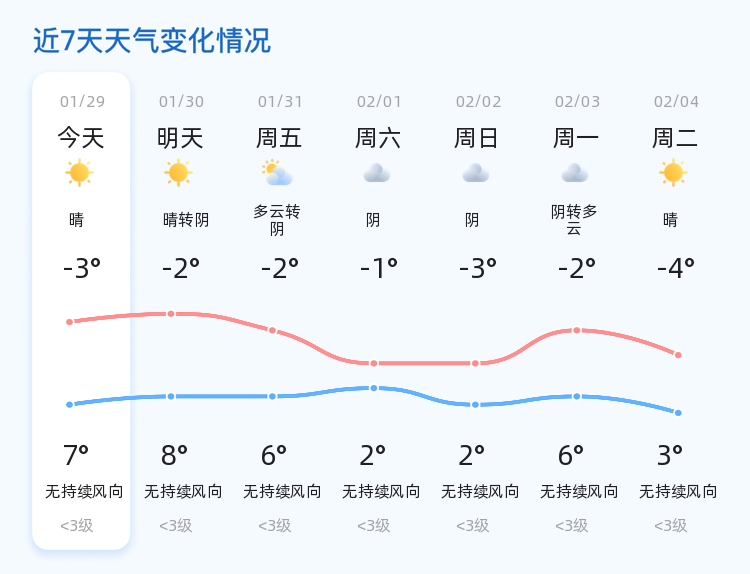Image resolution: width=750 pixels, height=574 pixels.
Task: Click the 02/04 date label
Action: 676,101
